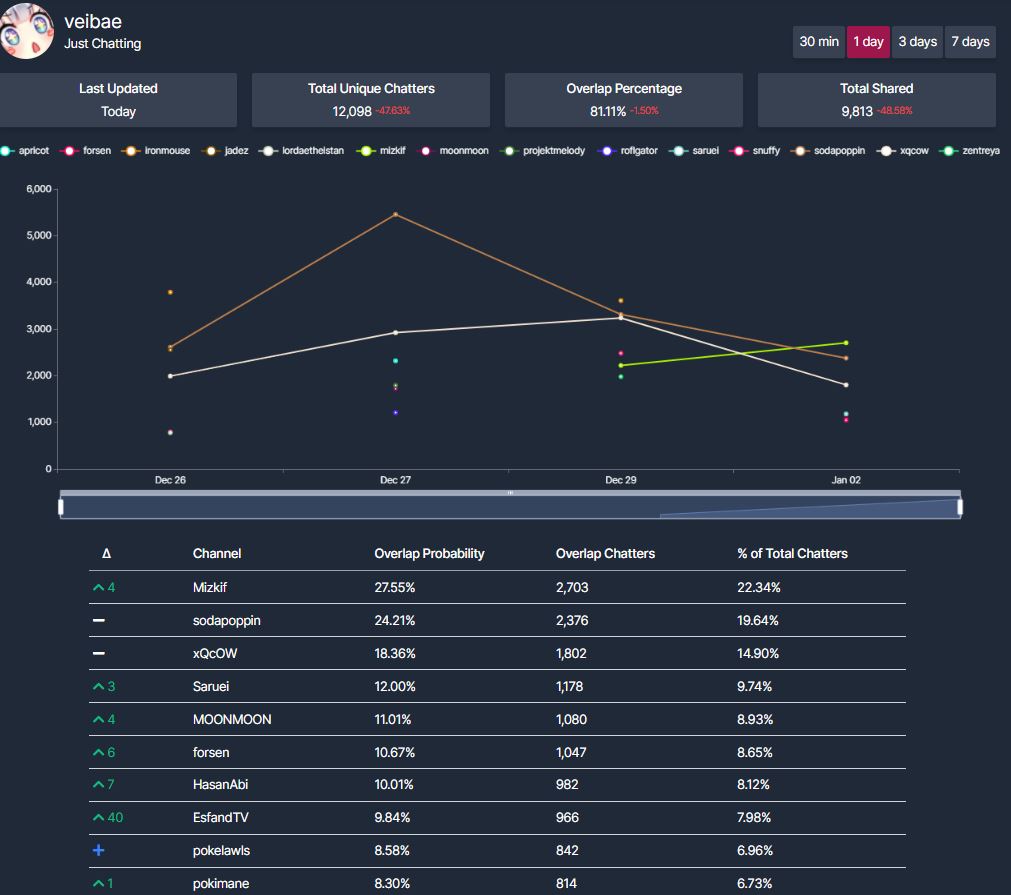Open the MOONMOON channel link
Image resolution: width=1011 pixels, height=895 pixels.
231,719
